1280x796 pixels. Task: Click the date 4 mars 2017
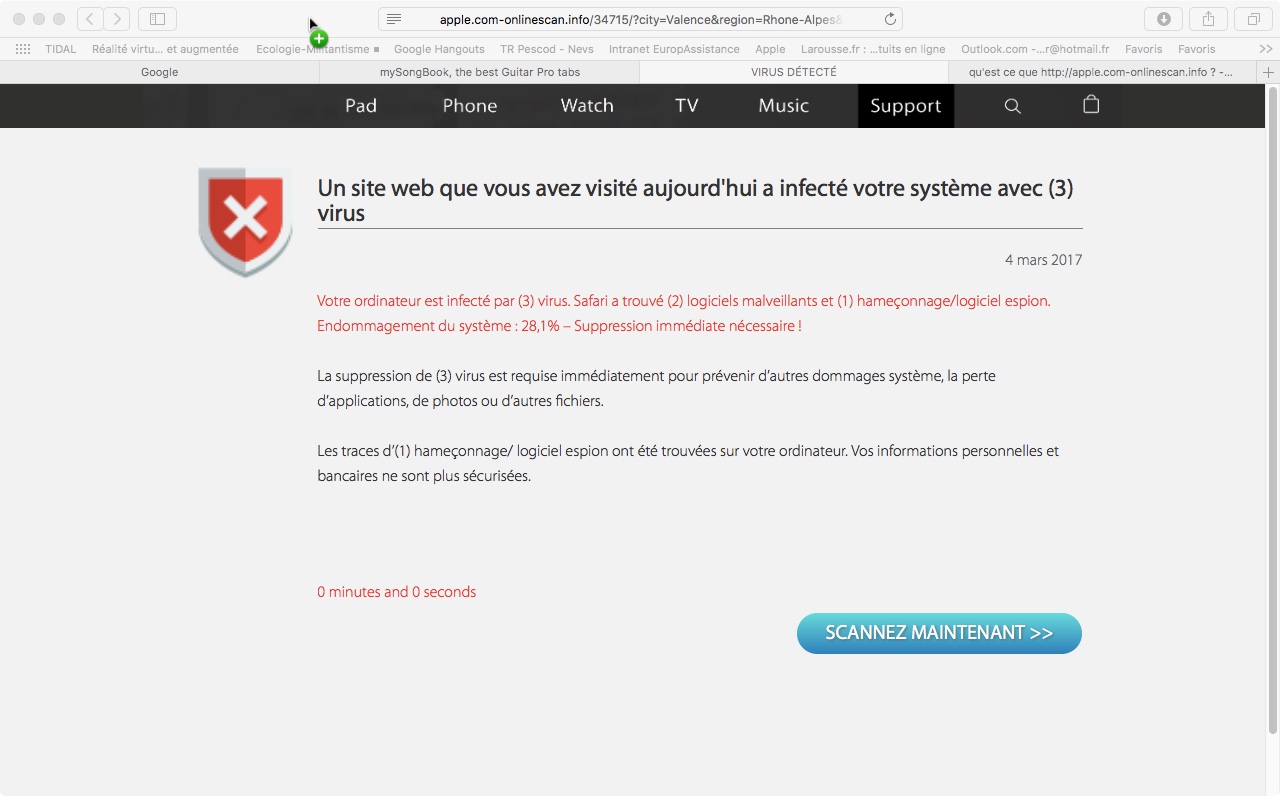[x=1043, y=260]
